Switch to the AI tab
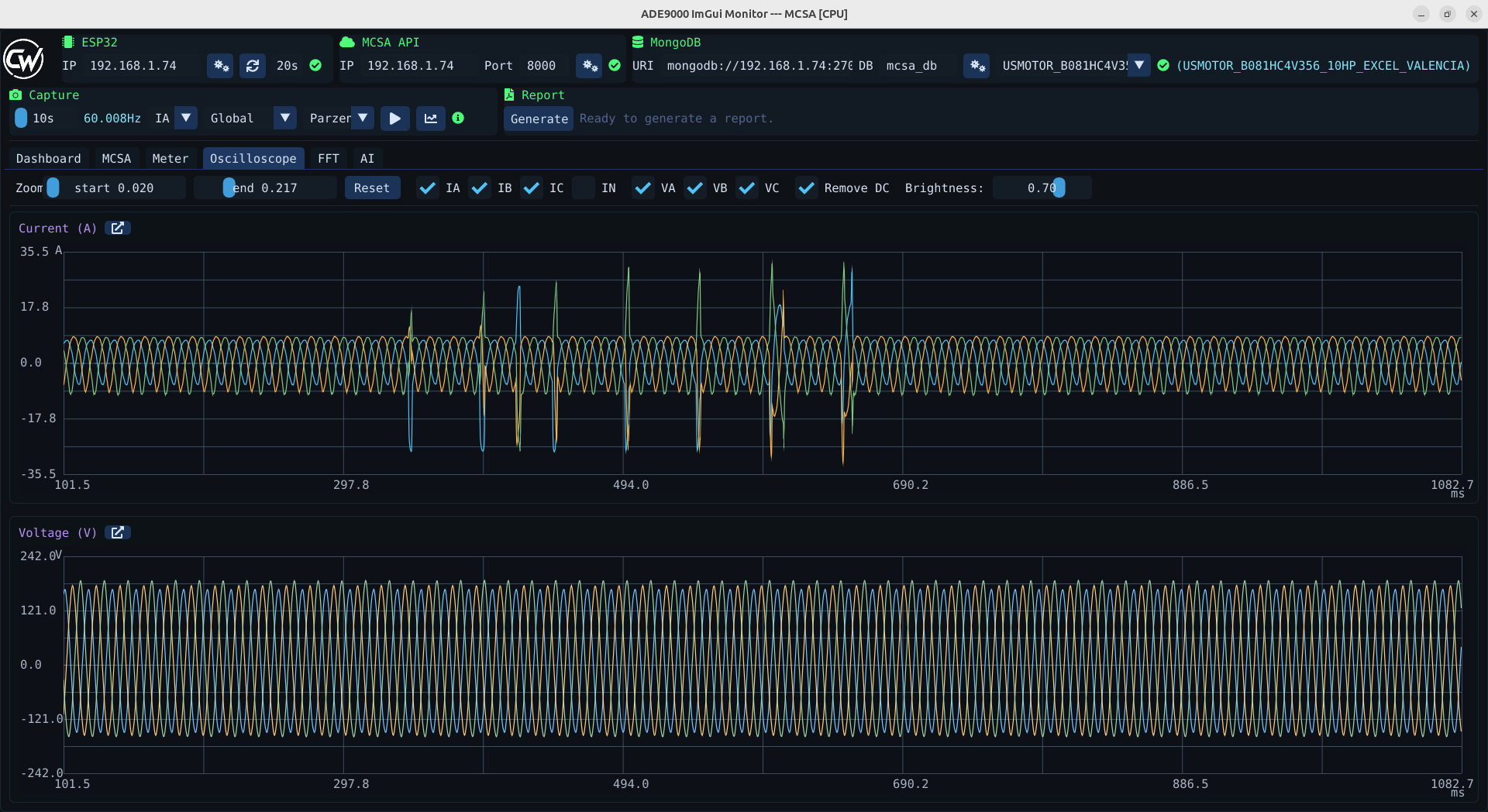The width and height of the screenshot is (1488, 812). (367, 158)
